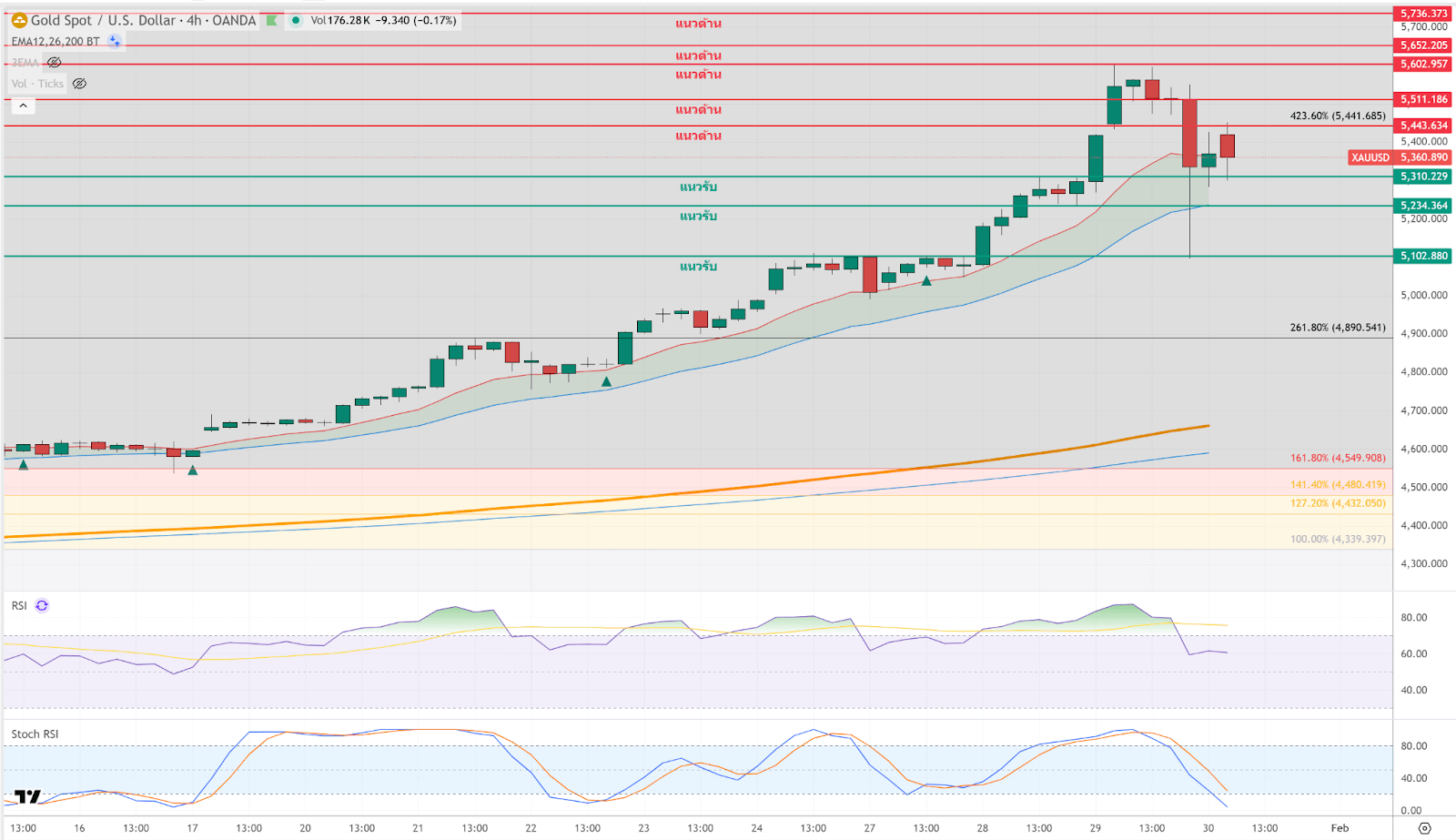Click the blue arrows icon next to EMA12,26,200 BT
This screenshot has width=1456, height=840.
pyautogui.click(x=115, y=41)
